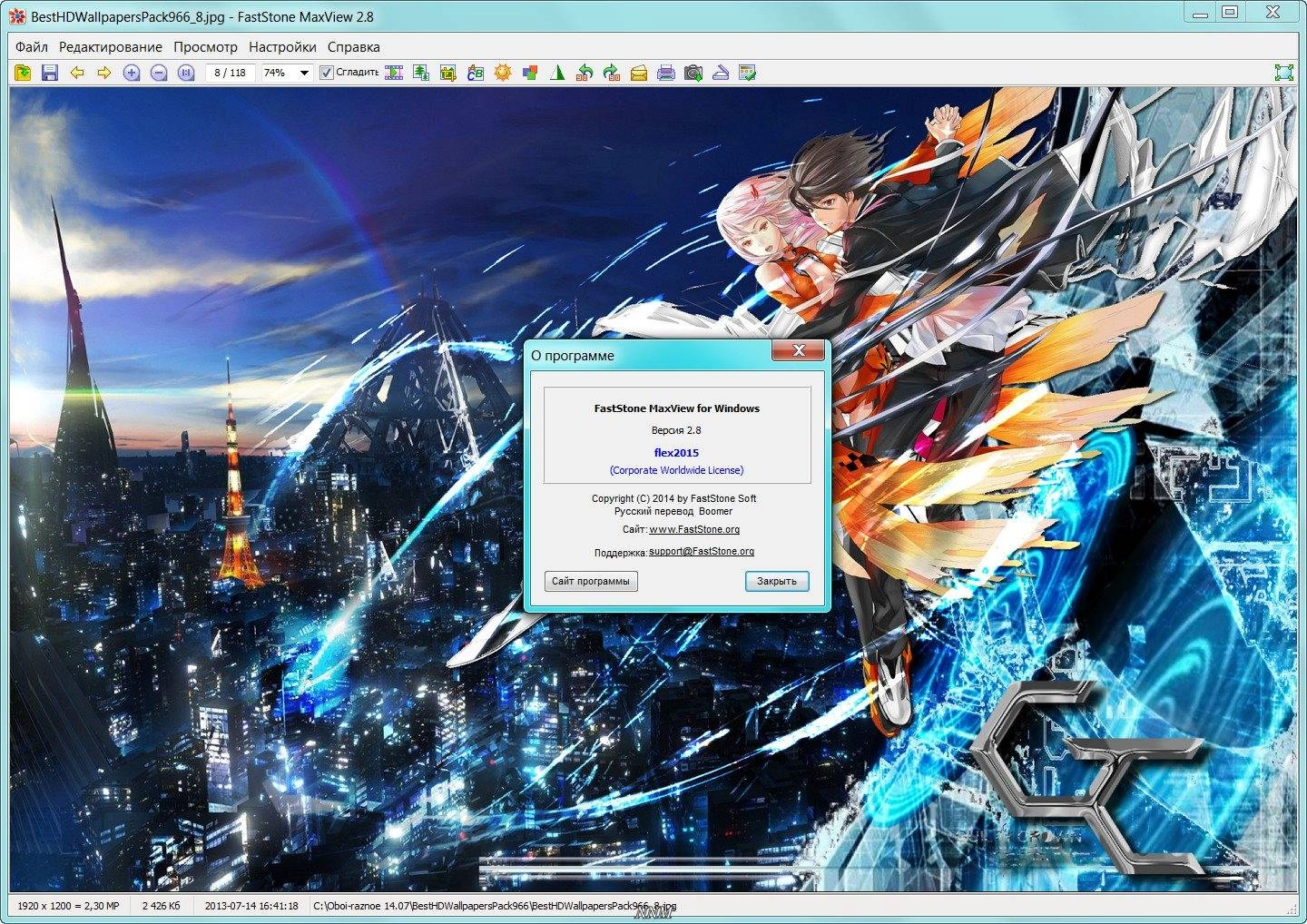Click the 2013-07-14 16:41:18 date entry
Viewport: 1307px width, 924px height.
click(x=251, y=906)
